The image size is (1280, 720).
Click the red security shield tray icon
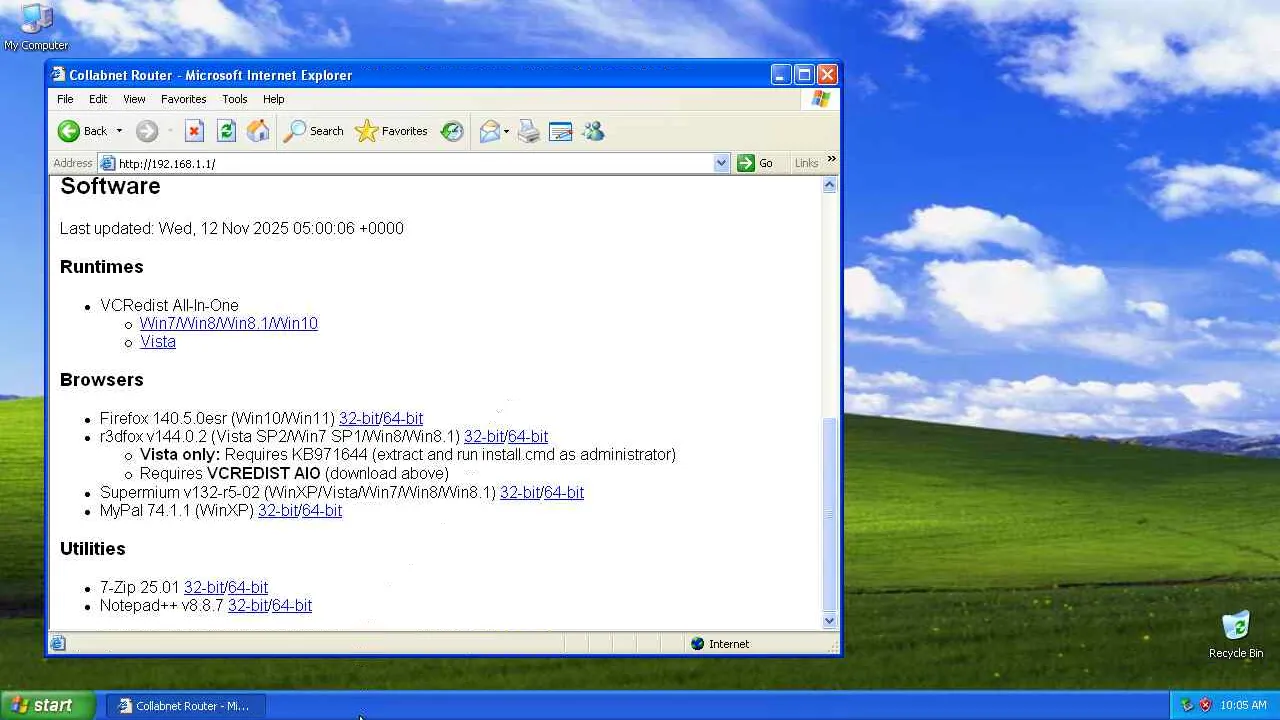[x=1205, y=705]
